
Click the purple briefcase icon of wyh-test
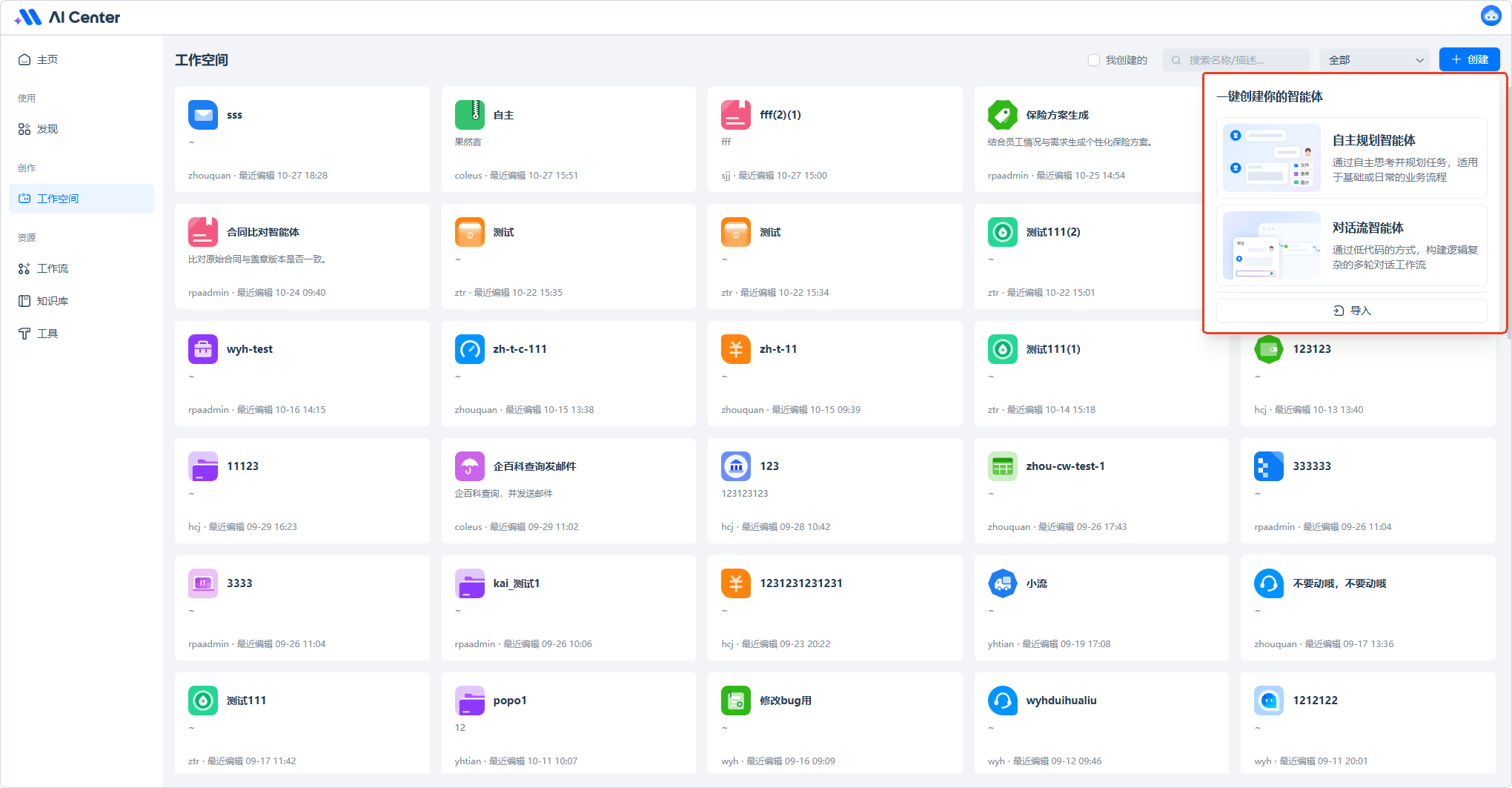point(202,349)
